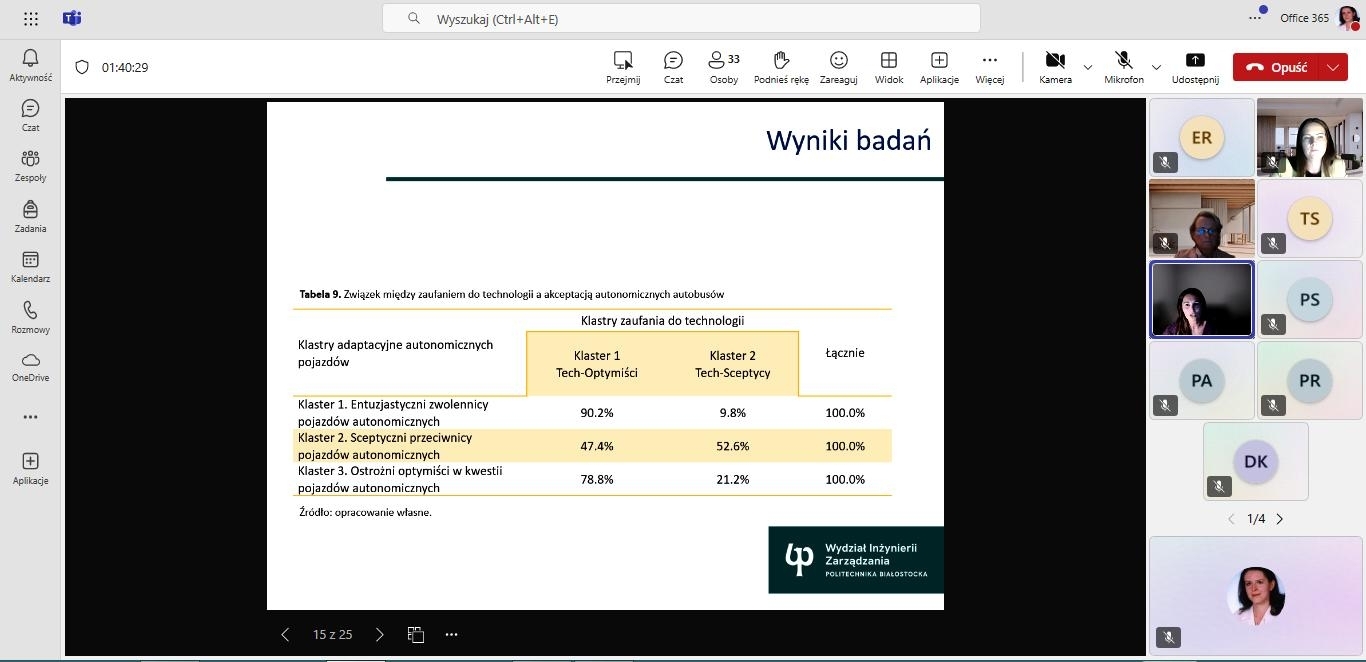Open Więcej options menu
Image resolution: width=1366 pixels, height=662 pixels.
click(989, 67)
